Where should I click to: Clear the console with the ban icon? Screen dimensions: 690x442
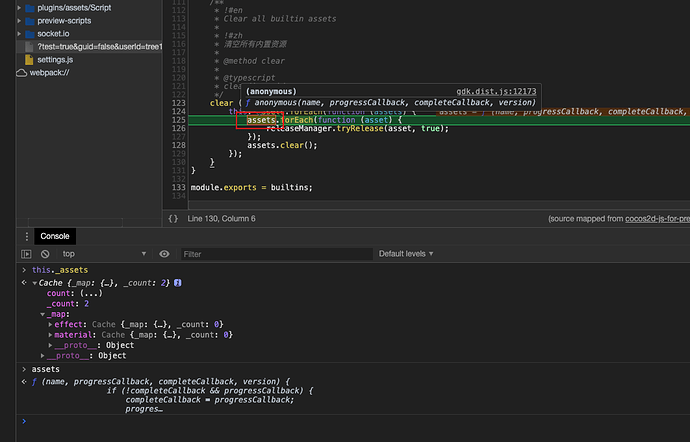coord(45,254)
